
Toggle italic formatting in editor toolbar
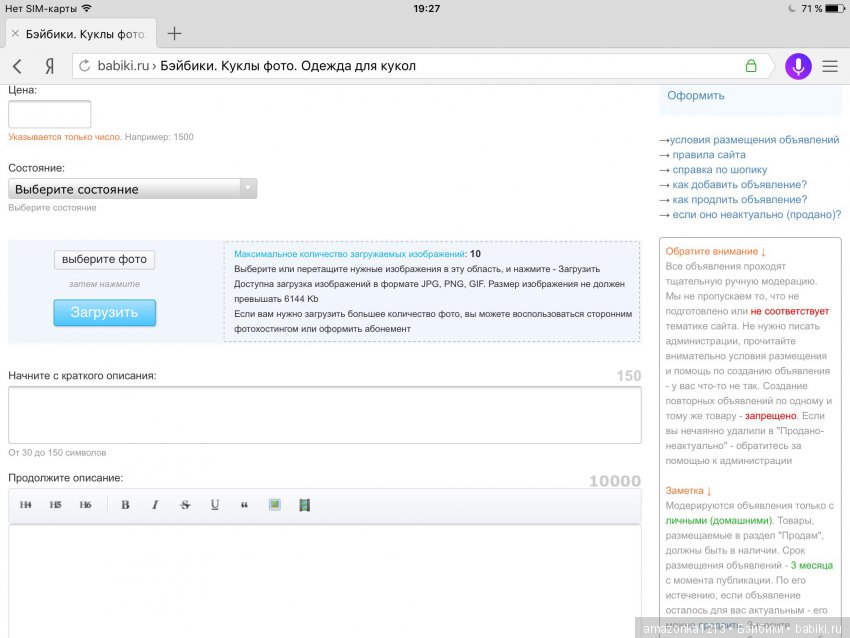tap(155, 505)
